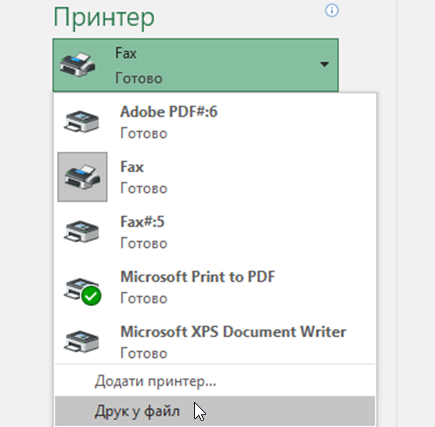Image resolution: width=435 pixels, height=427 pixels.
Task: Choose Adobe PDF#:6 printer name
Action: click(x=169, y=112)
